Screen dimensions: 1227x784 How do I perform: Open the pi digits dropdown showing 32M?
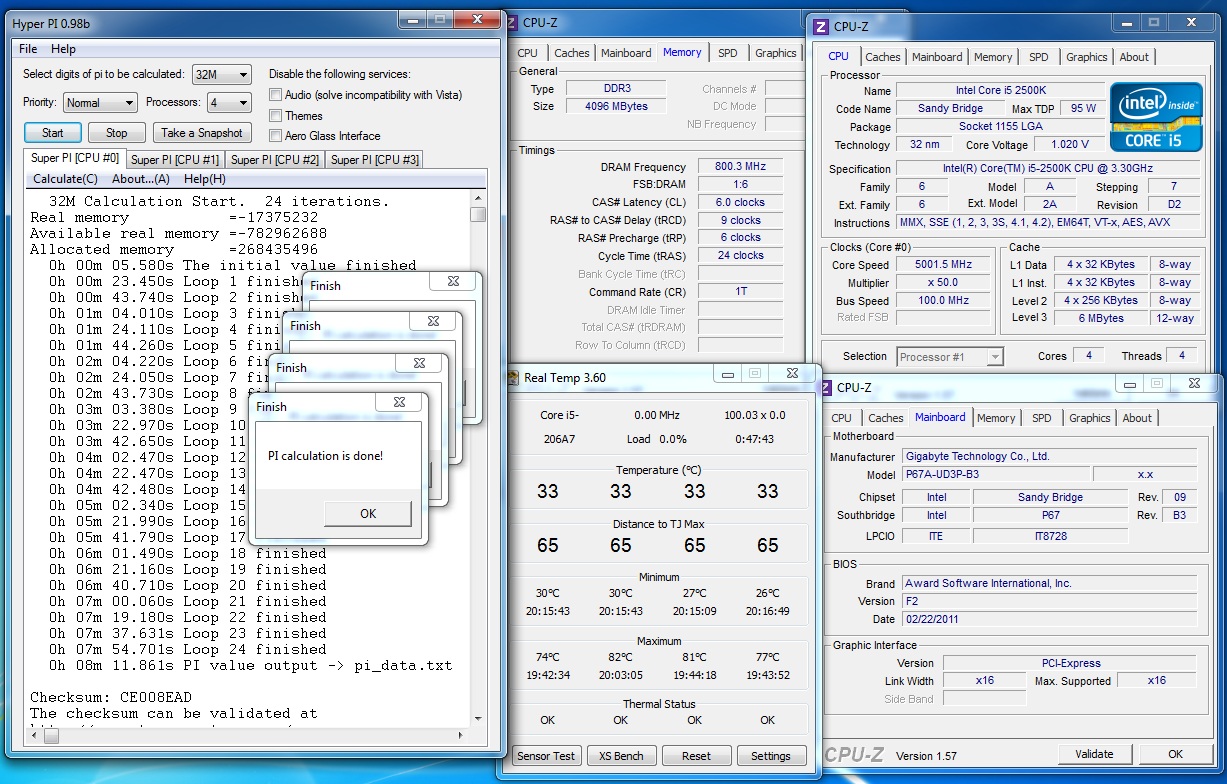point(222,75)
